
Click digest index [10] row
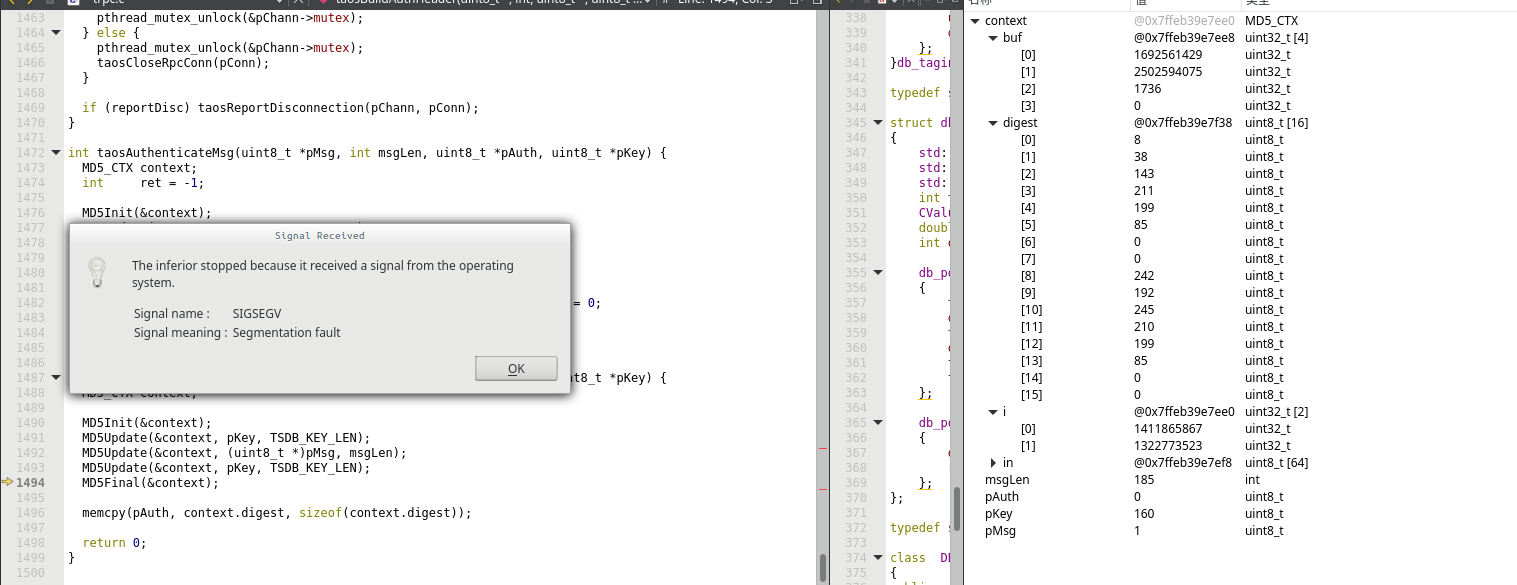coord(1240,310)
